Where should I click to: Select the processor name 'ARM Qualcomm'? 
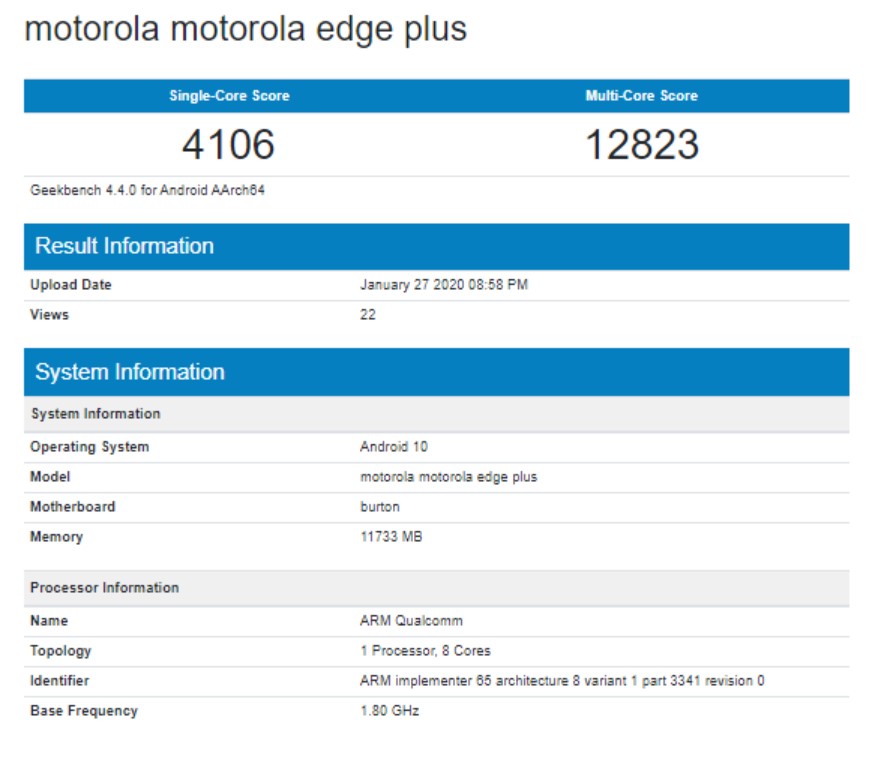point(411,621)
